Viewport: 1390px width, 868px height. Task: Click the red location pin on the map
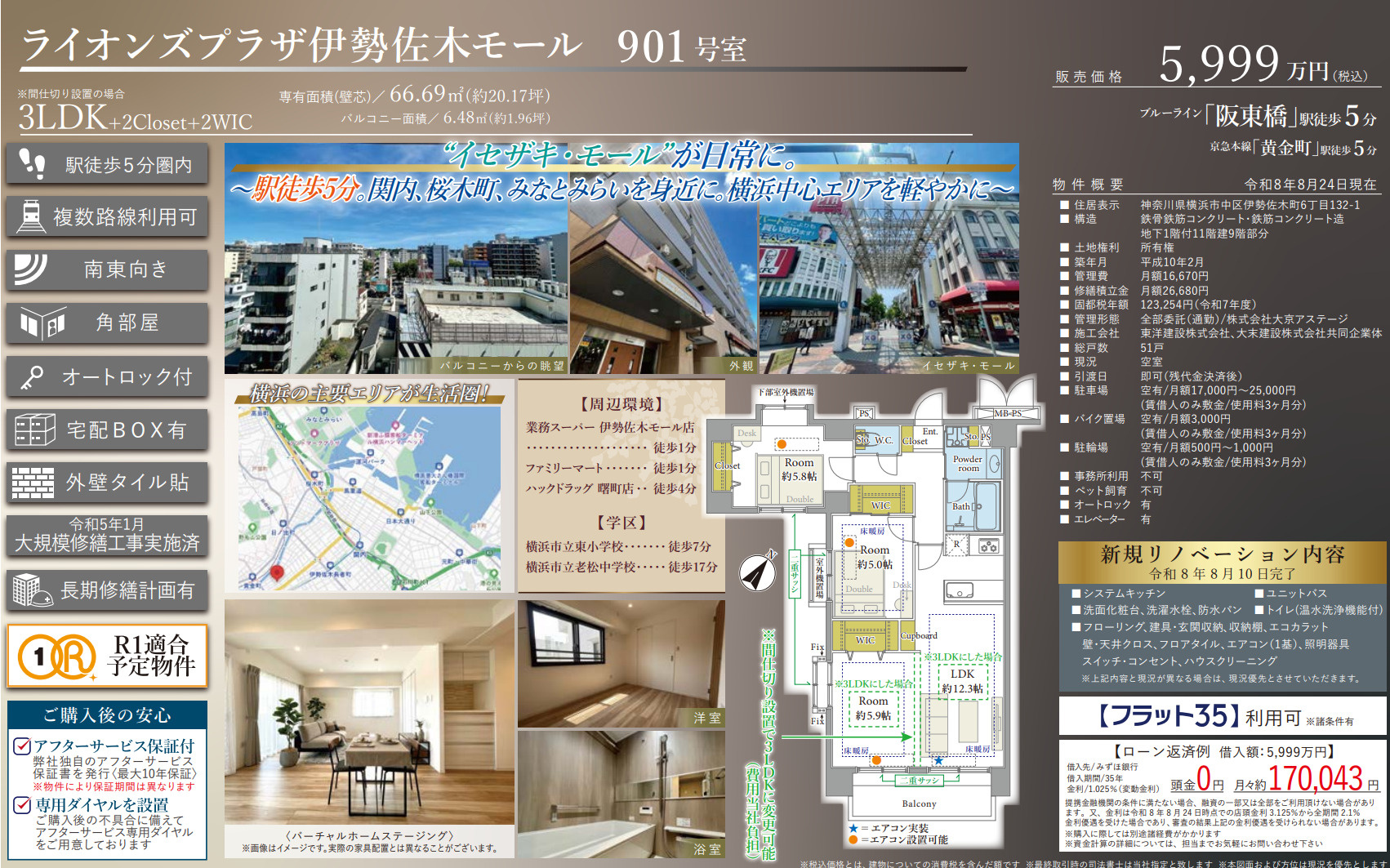pyautogui.click(x=277, y=573)
